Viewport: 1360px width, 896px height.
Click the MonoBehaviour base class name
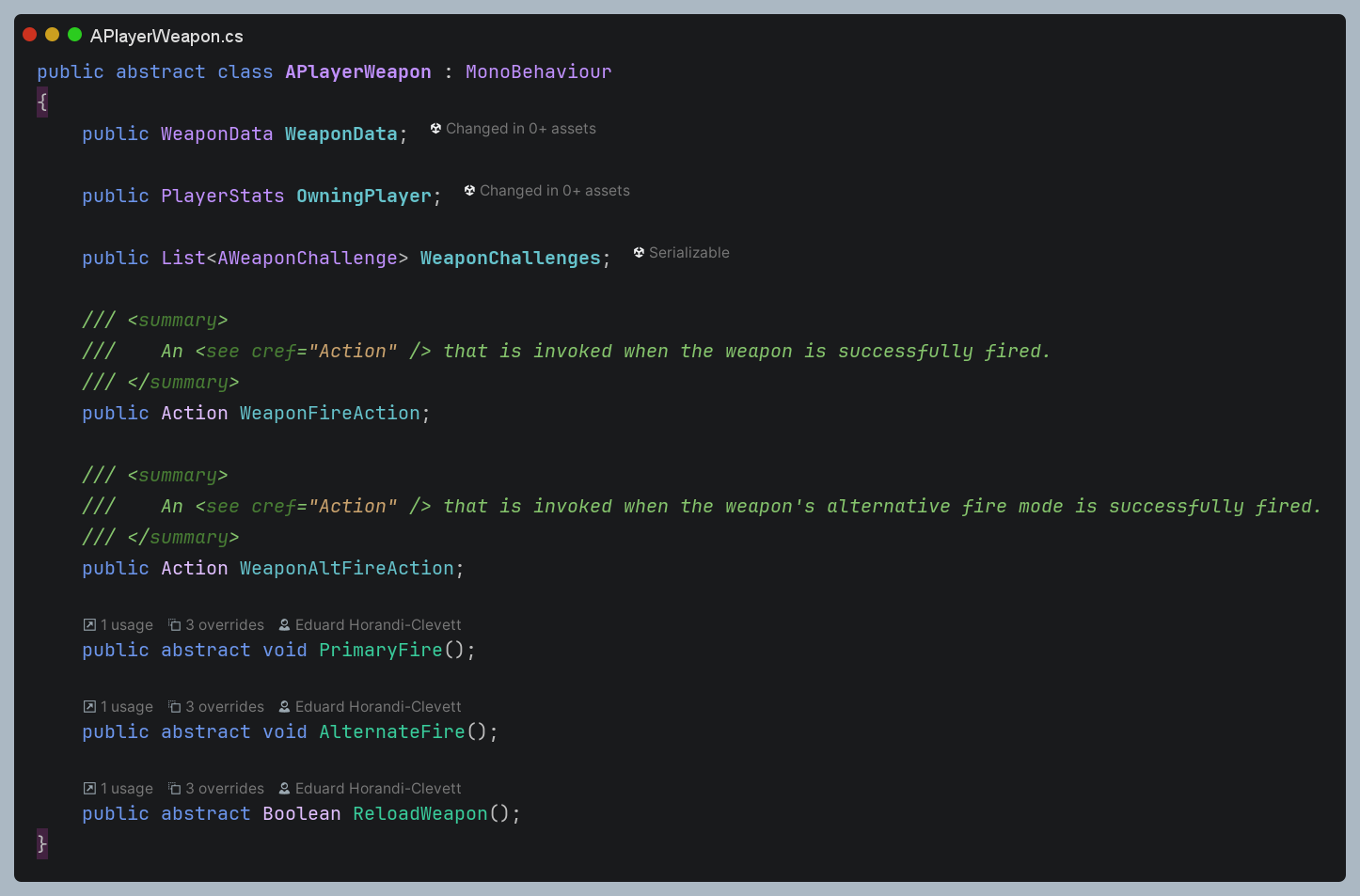click(x=538, y=72)
